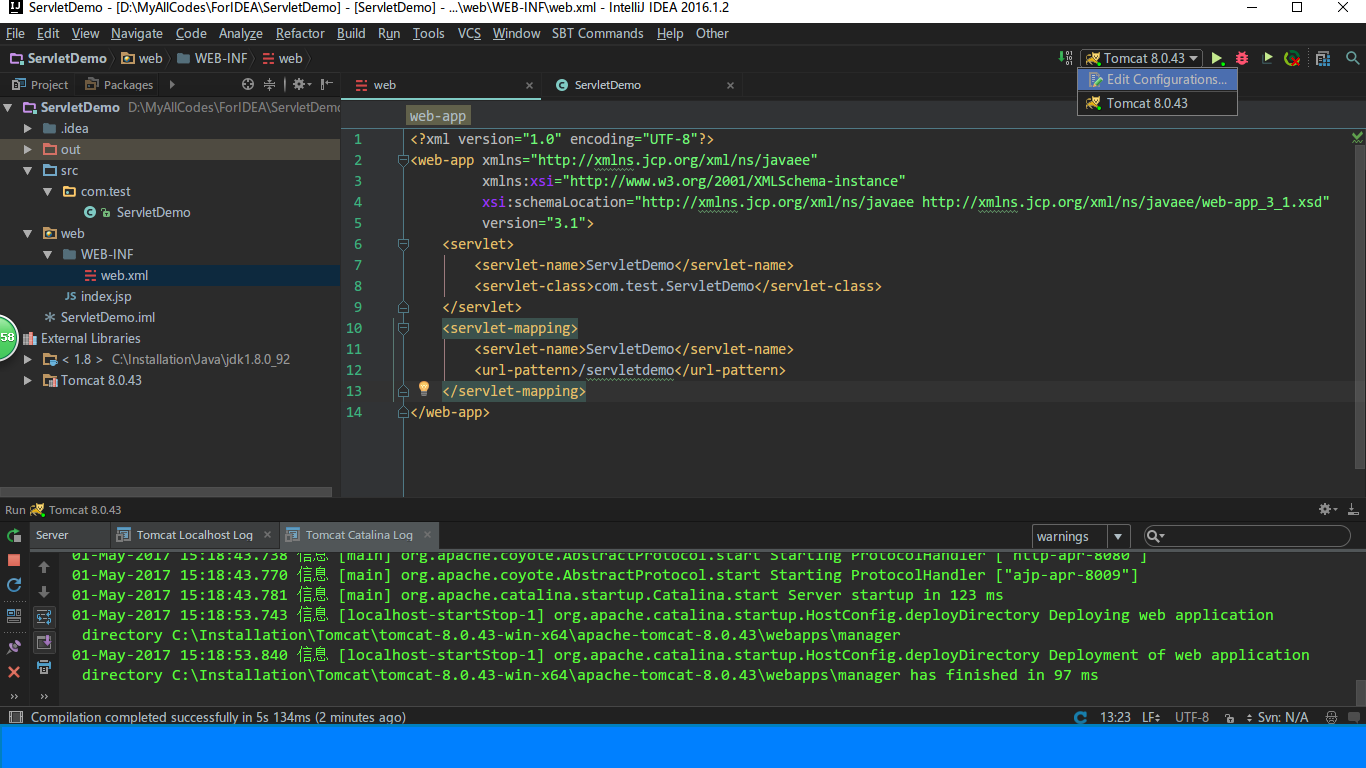Rerun Tomcat in the Run panel

tap(14, 536)
